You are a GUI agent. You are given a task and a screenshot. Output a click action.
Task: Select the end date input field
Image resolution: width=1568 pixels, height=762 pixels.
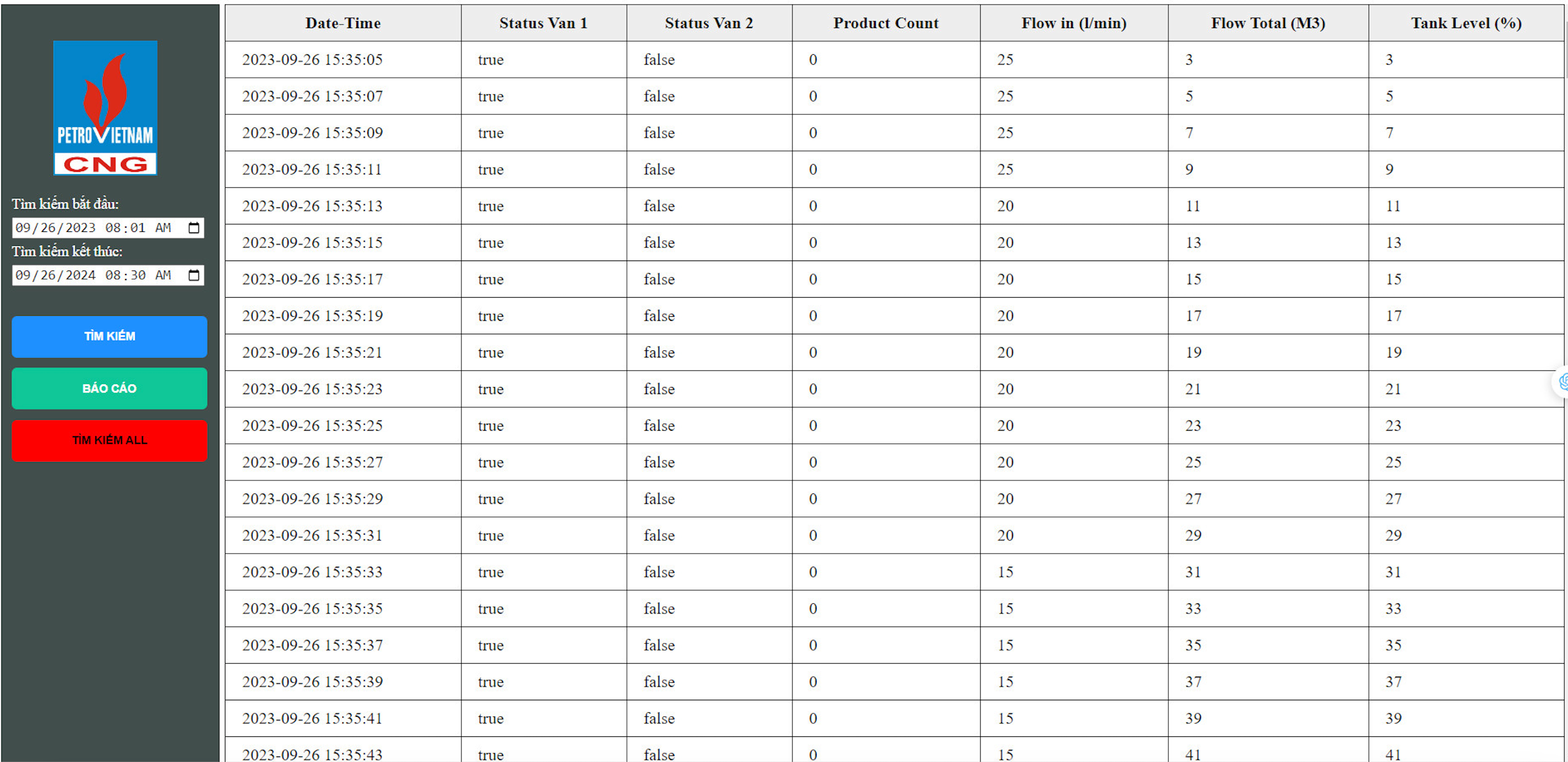(x=108, y=275)
